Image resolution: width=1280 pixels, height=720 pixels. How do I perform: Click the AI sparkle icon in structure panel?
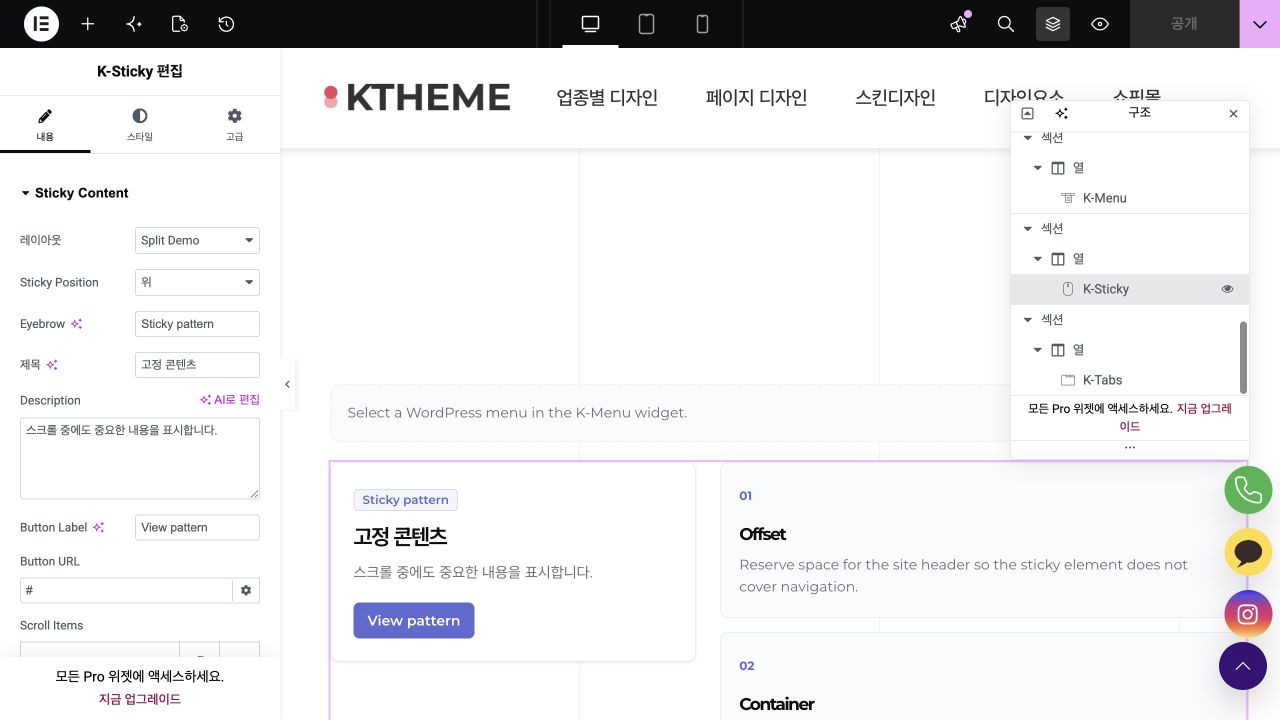[x=1062, y=113]
